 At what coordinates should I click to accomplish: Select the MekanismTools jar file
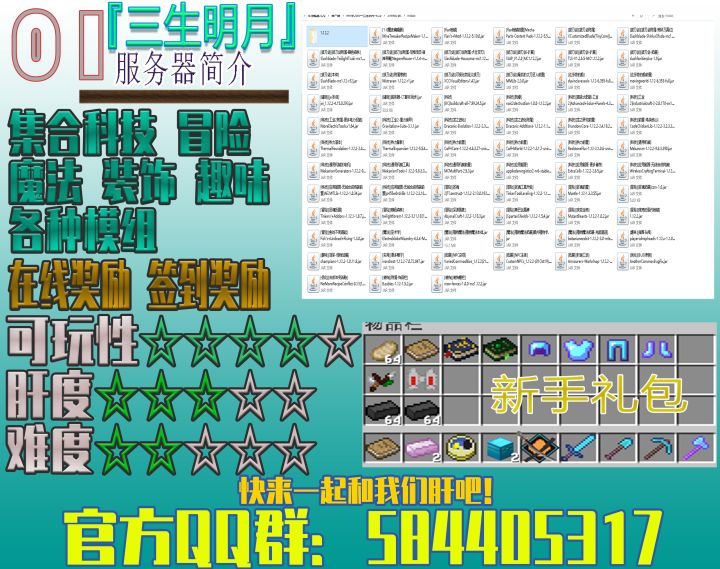coord(399,171)
